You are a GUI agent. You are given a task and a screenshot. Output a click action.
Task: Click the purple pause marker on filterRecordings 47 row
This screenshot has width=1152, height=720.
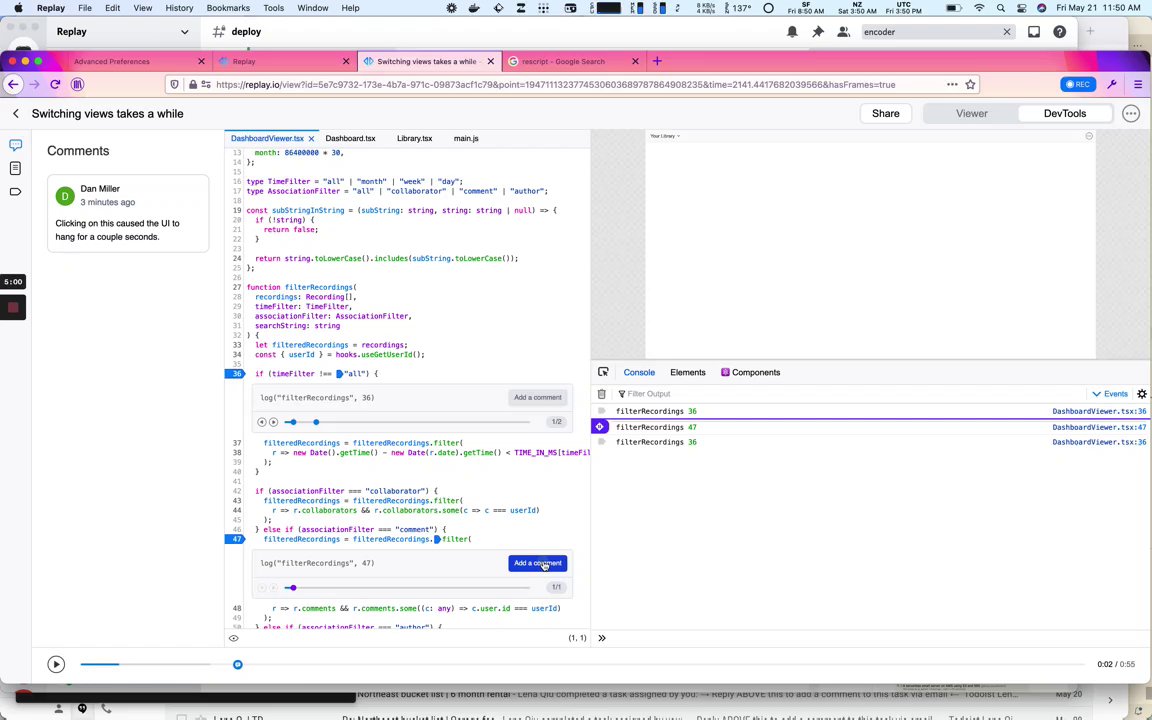(x=600, y=427)
